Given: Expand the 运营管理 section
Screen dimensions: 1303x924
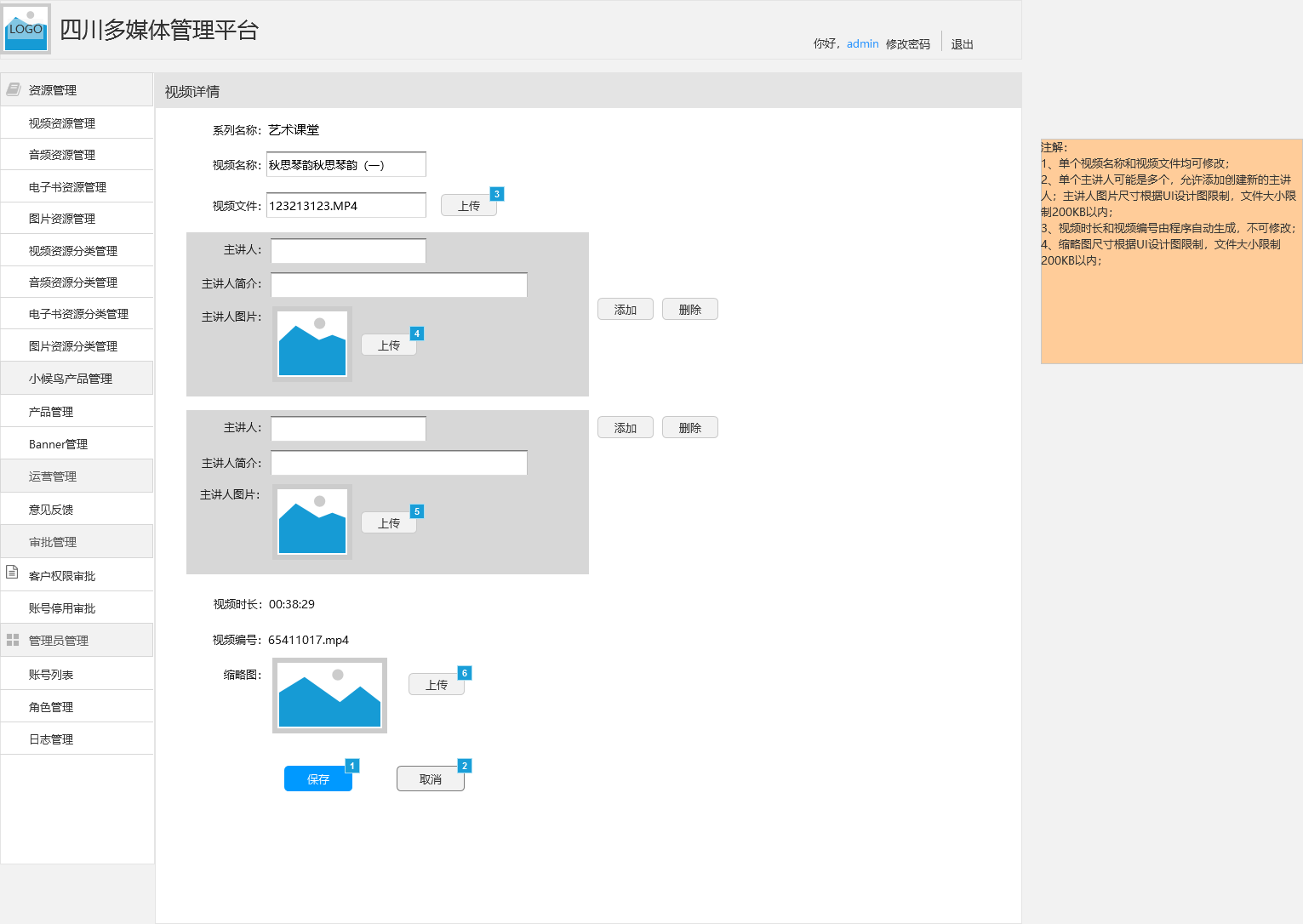Looking at the screenshot, I should point(77,476).
